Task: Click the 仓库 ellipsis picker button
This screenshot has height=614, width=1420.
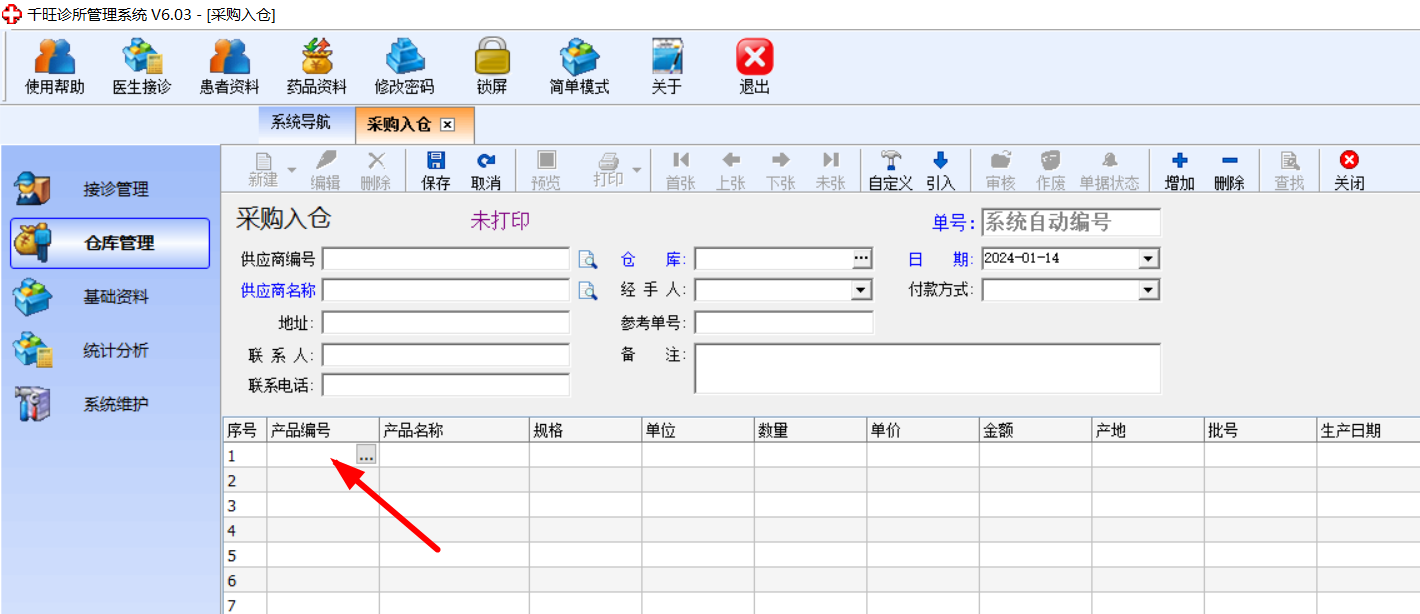Action: pos(862,259)
